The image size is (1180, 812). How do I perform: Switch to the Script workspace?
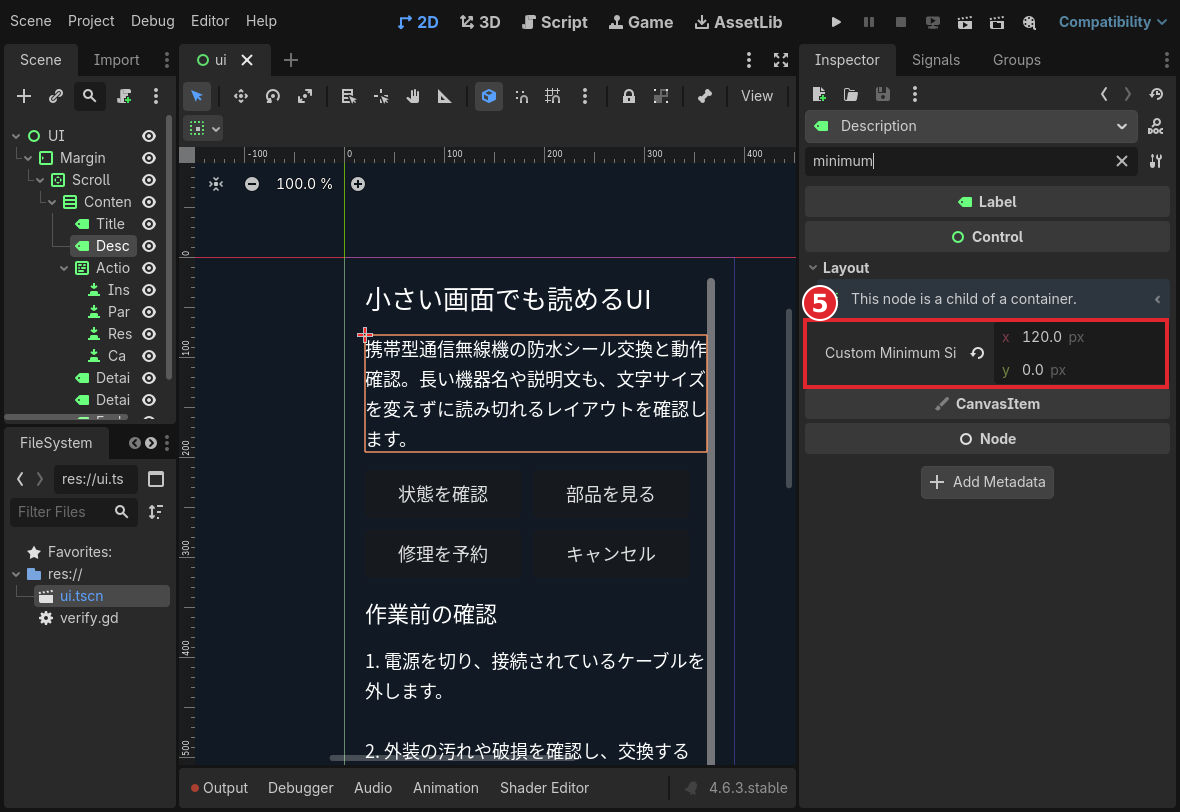[555, 22]
